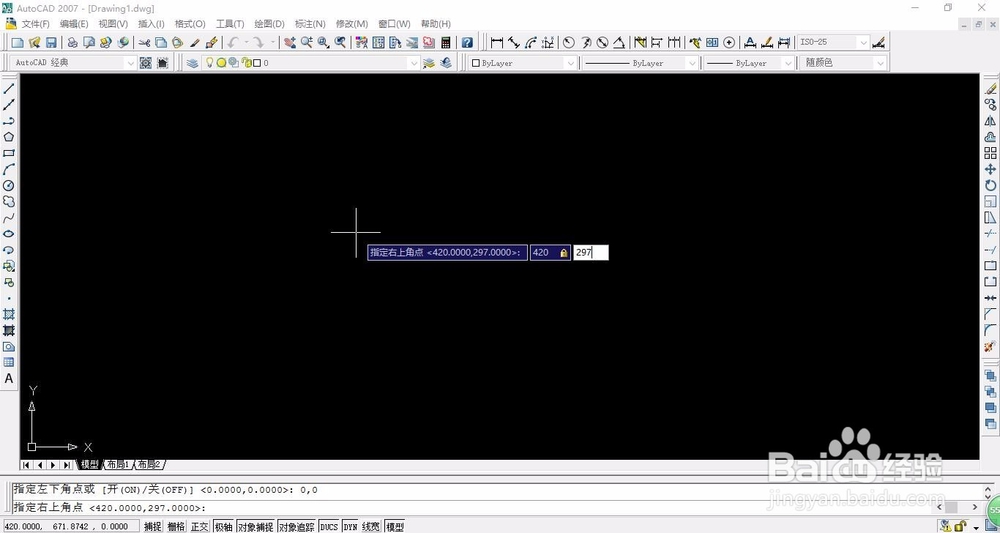
Task: Select the Erase tool in Modify toolbar
Action: (990, 89)
